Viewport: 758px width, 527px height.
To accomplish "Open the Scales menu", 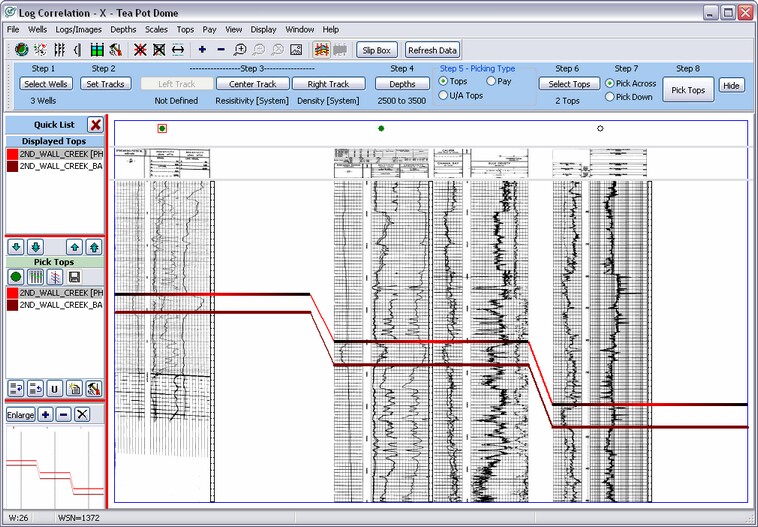I will [x=156, y=30].
